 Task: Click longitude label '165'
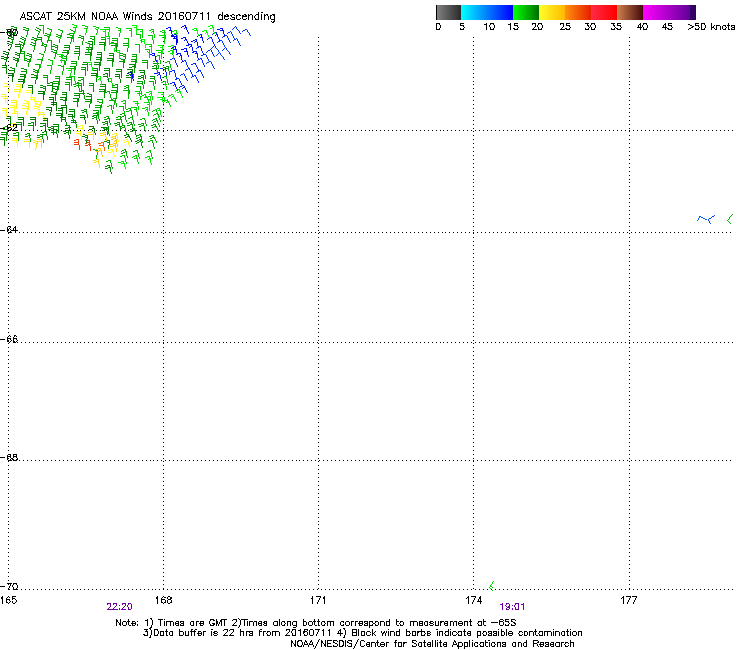point(8,600)
